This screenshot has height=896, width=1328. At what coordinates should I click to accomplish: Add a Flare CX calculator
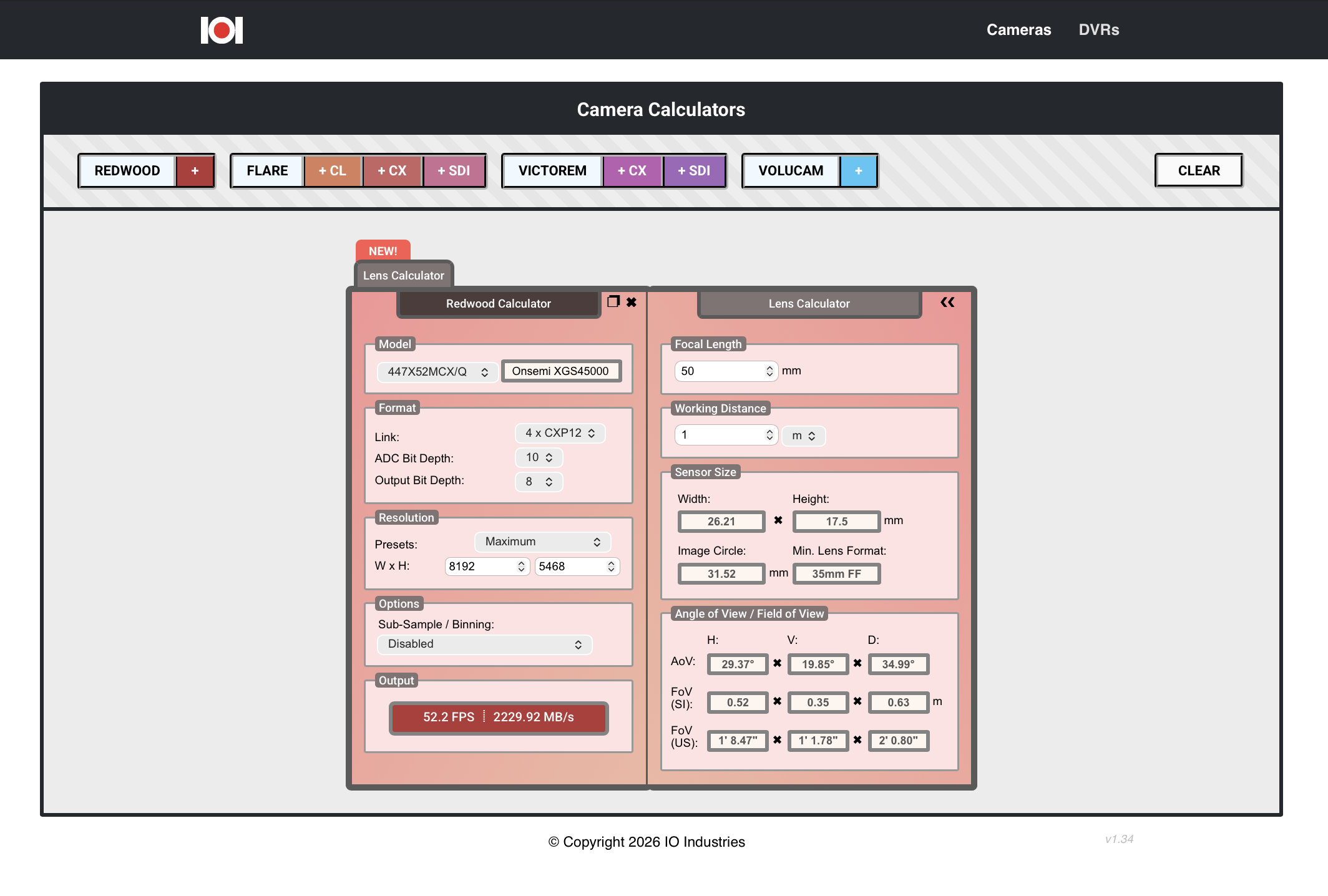pos(392,171)
